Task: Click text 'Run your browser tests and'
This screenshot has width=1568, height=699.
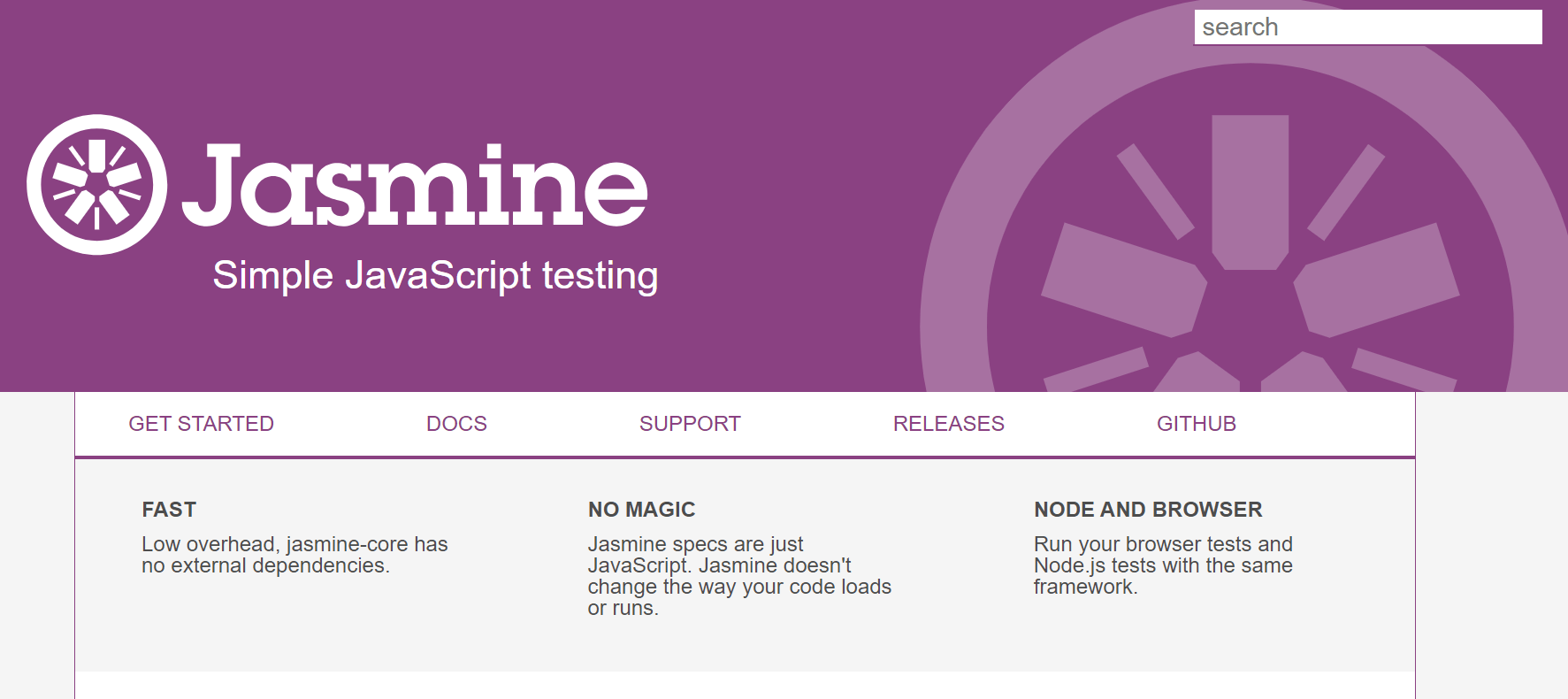Action: (1163, 544)
